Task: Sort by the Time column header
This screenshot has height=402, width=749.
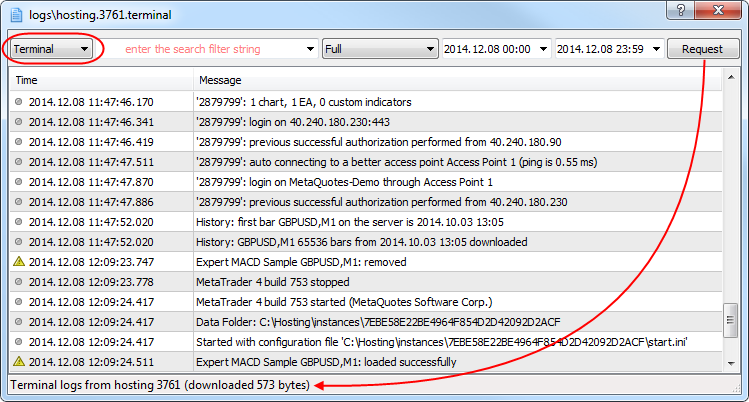Action: click(x=100, y=80)
